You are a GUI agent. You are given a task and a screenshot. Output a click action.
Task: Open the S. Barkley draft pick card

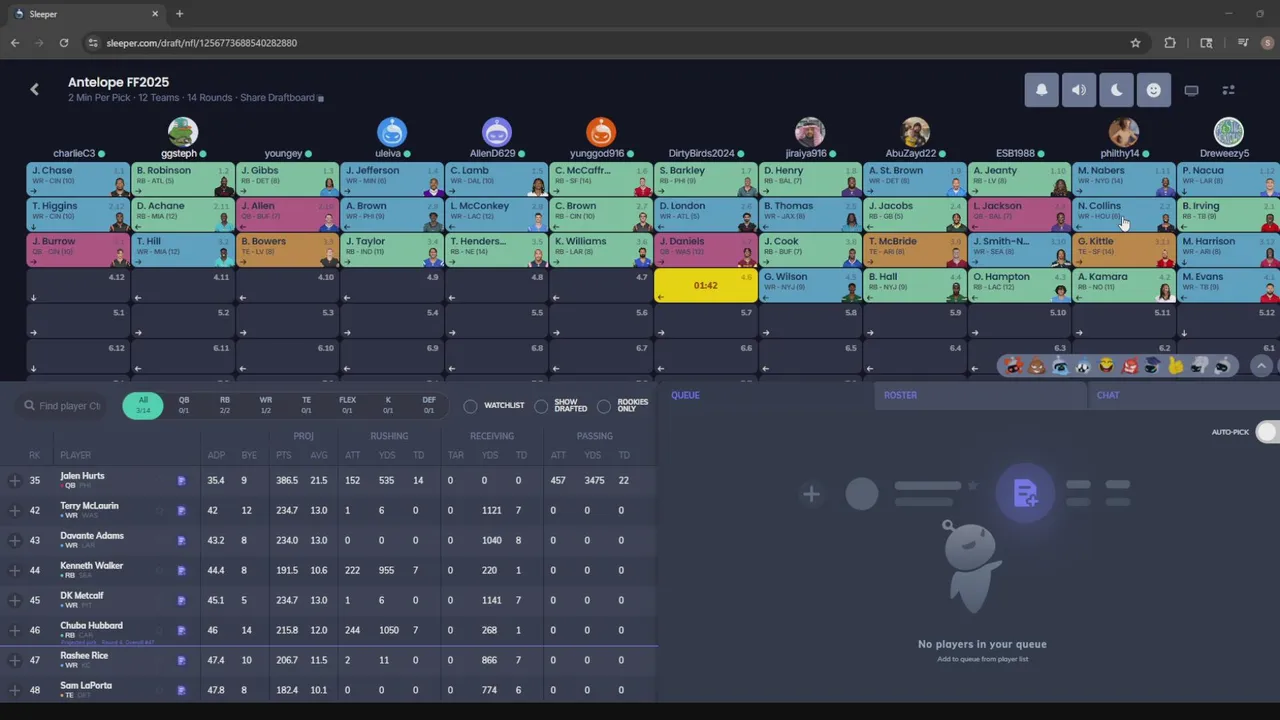coord(706,179)
